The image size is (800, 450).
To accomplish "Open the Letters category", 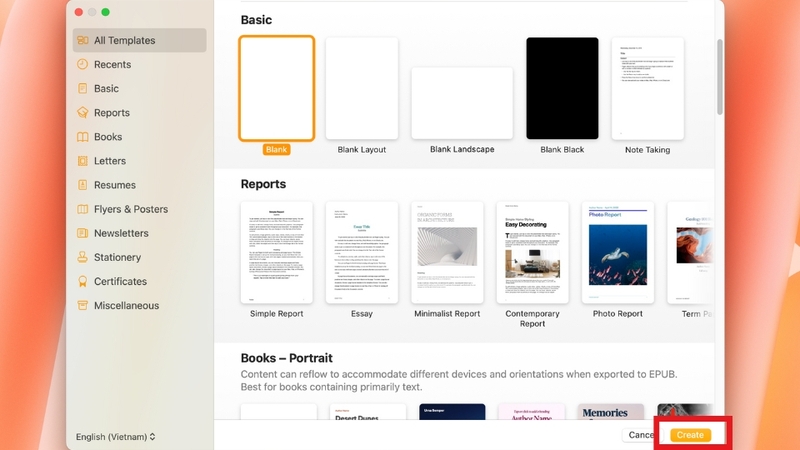I will (139, 161).
